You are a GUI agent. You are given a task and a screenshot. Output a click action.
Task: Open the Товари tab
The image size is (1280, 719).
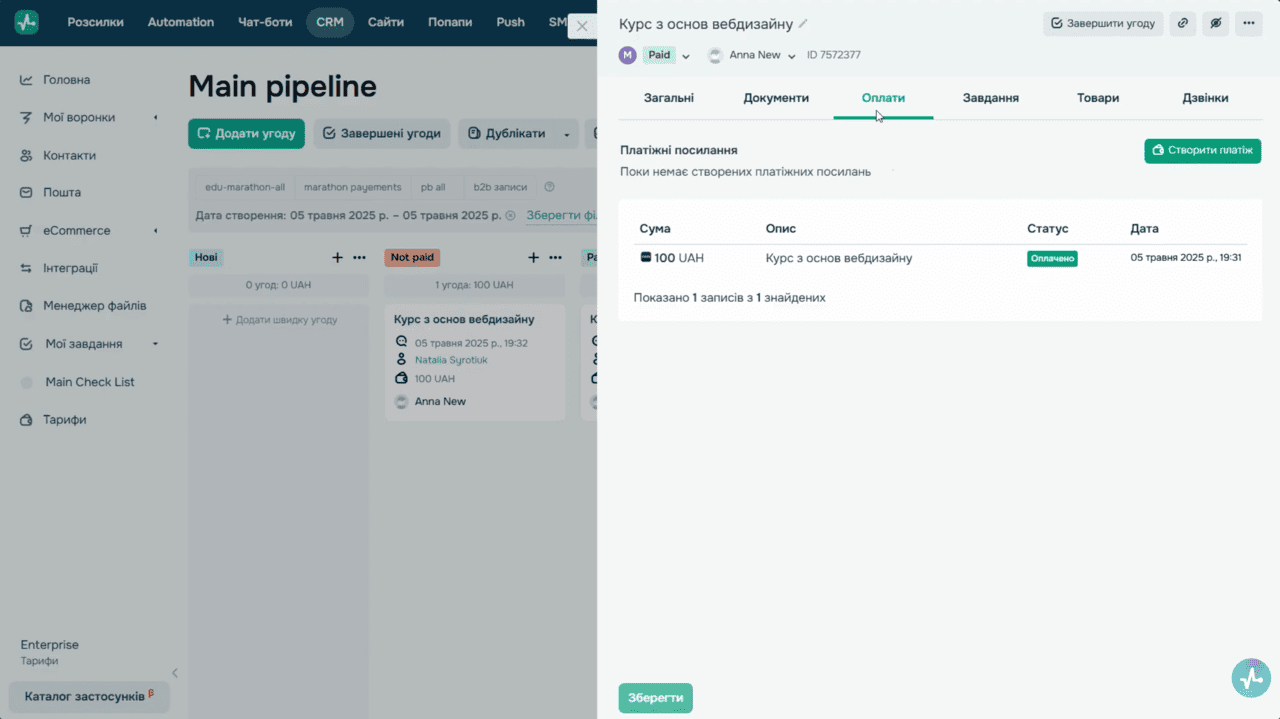1098,98
